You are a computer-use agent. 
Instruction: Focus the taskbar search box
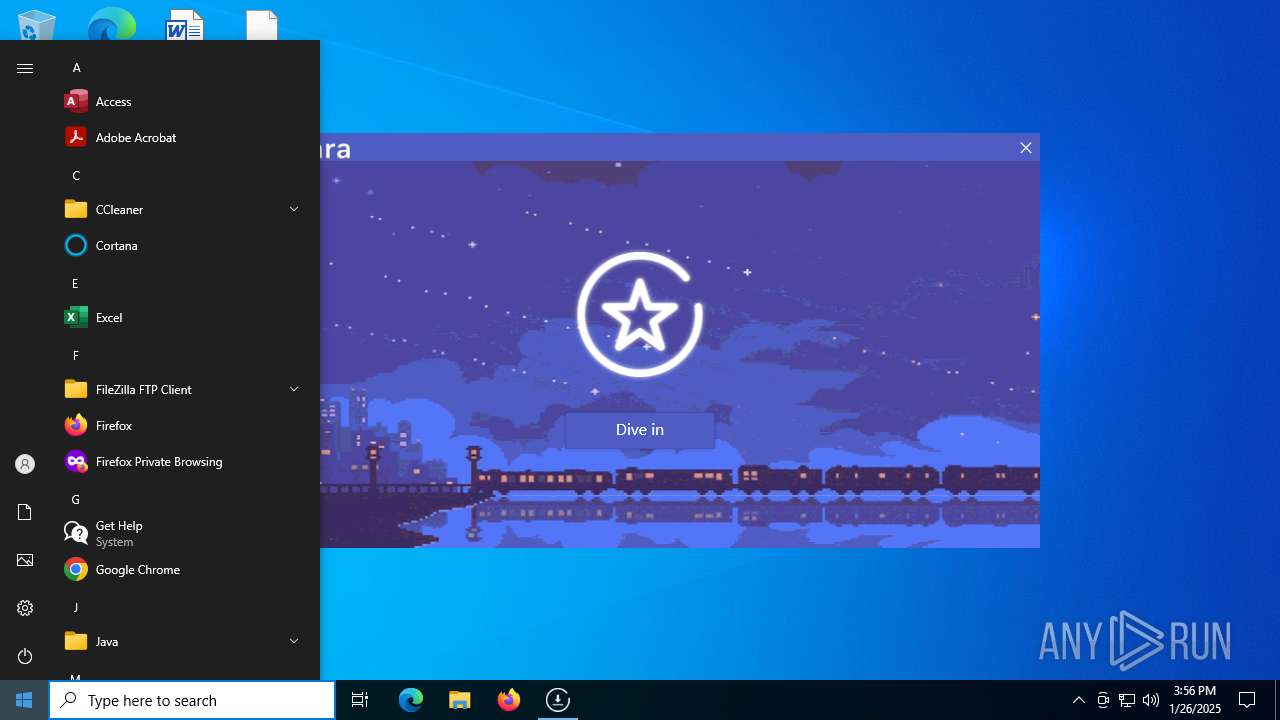tap(192, 700)
